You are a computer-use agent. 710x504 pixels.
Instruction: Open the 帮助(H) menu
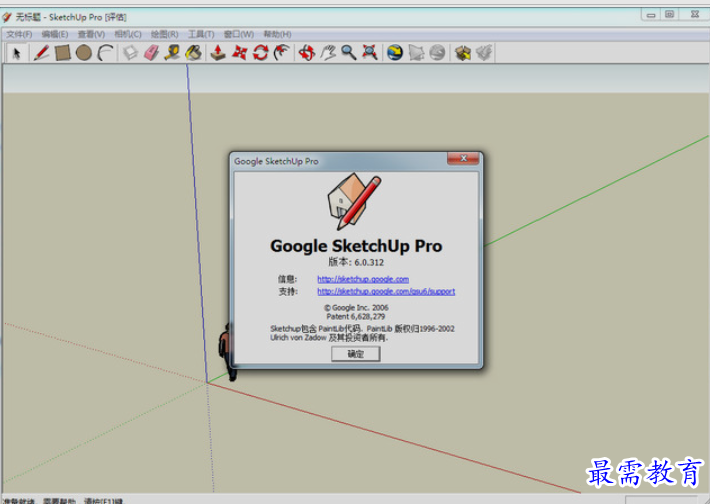[x=277, y=34]
